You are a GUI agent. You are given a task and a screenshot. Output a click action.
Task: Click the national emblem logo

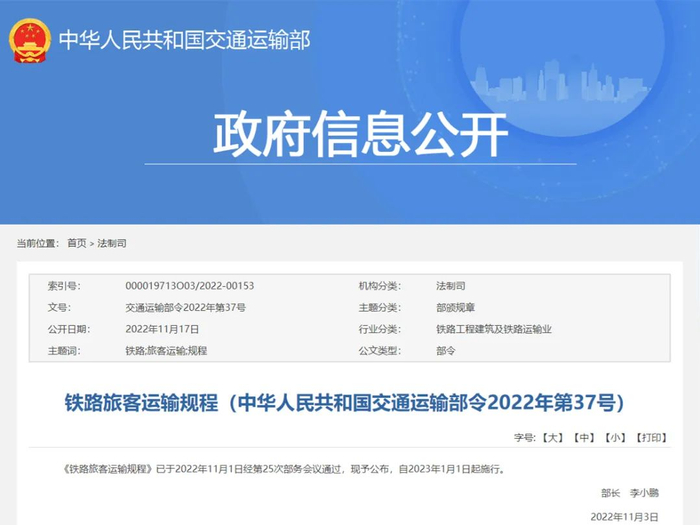29,41
